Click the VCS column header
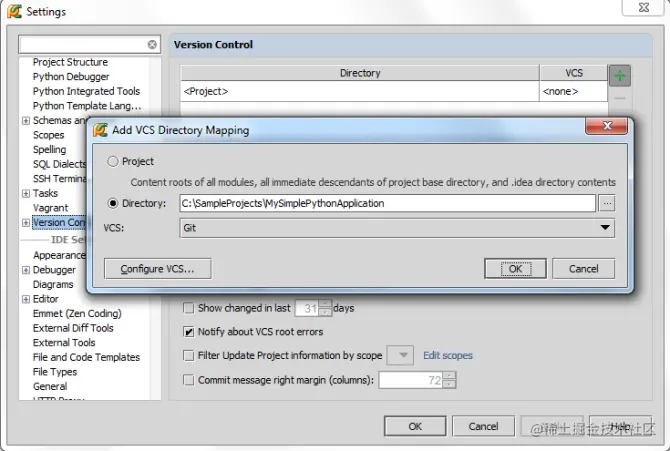 tap(573, 73)
